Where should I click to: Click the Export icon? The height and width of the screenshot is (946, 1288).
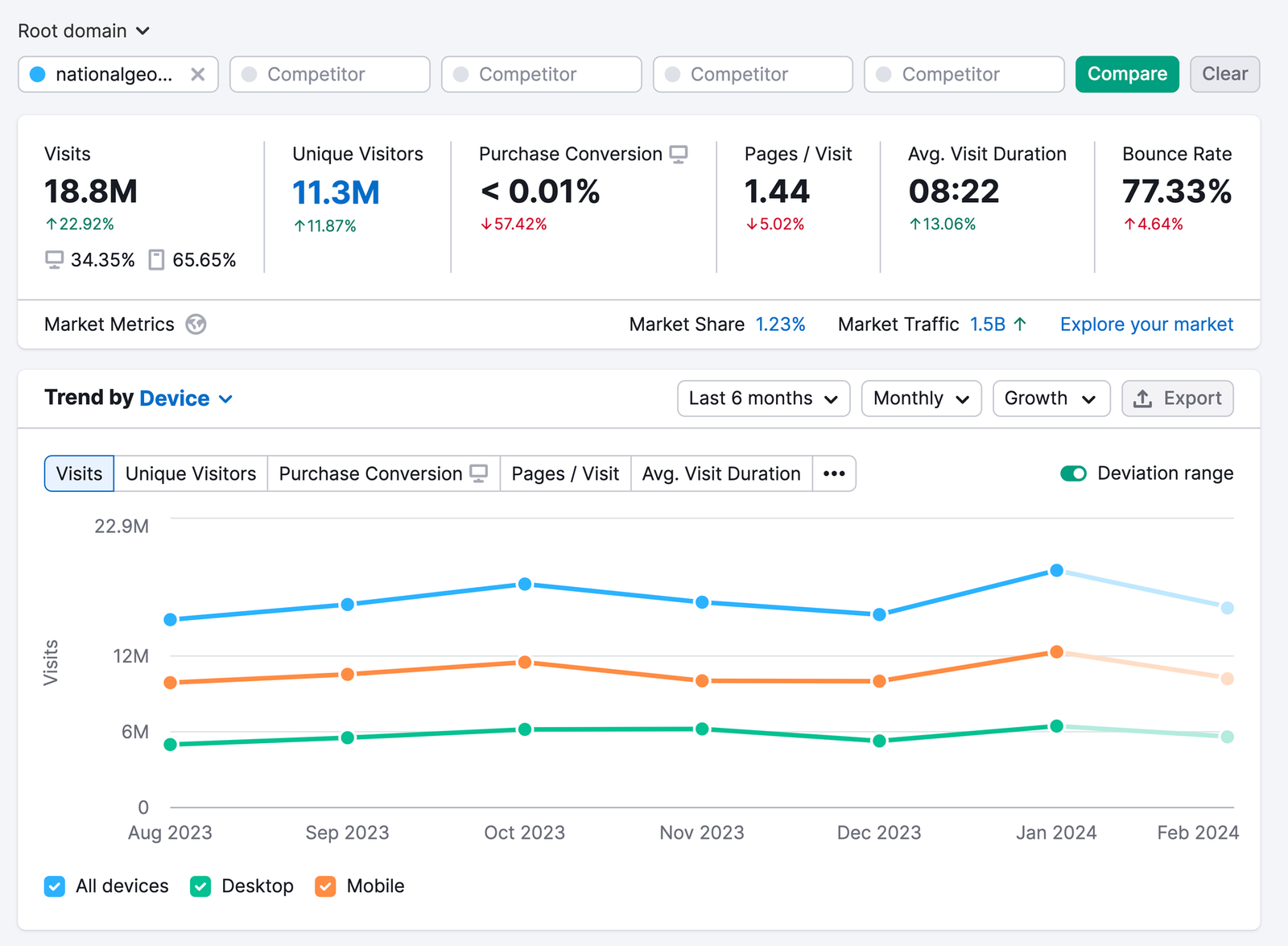[1143, 398]
